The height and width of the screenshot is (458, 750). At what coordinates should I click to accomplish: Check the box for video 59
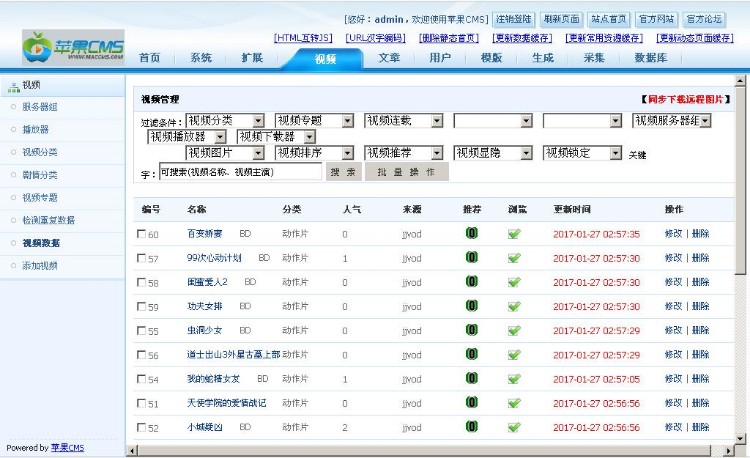(x=141, y=306)
